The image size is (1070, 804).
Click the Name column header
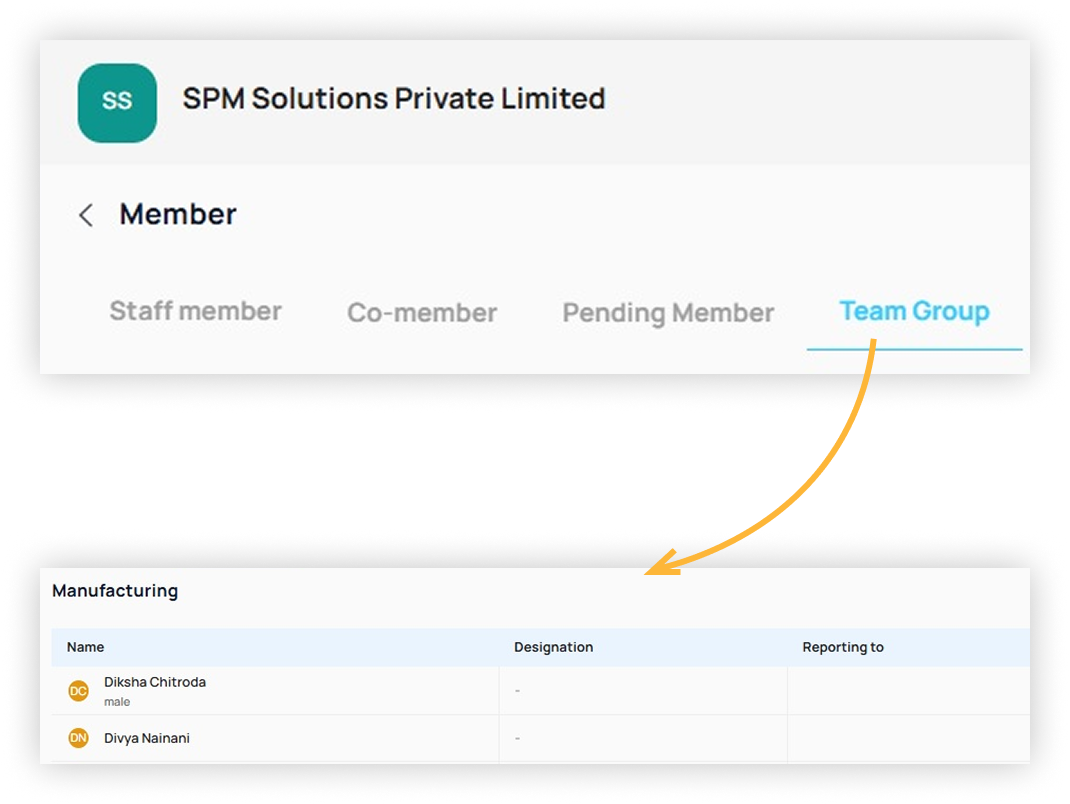[86, 647]
